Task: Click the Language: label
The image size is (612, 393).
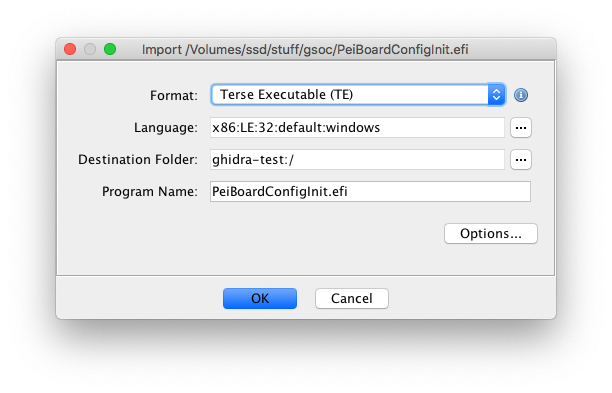Action: point(166,128)
